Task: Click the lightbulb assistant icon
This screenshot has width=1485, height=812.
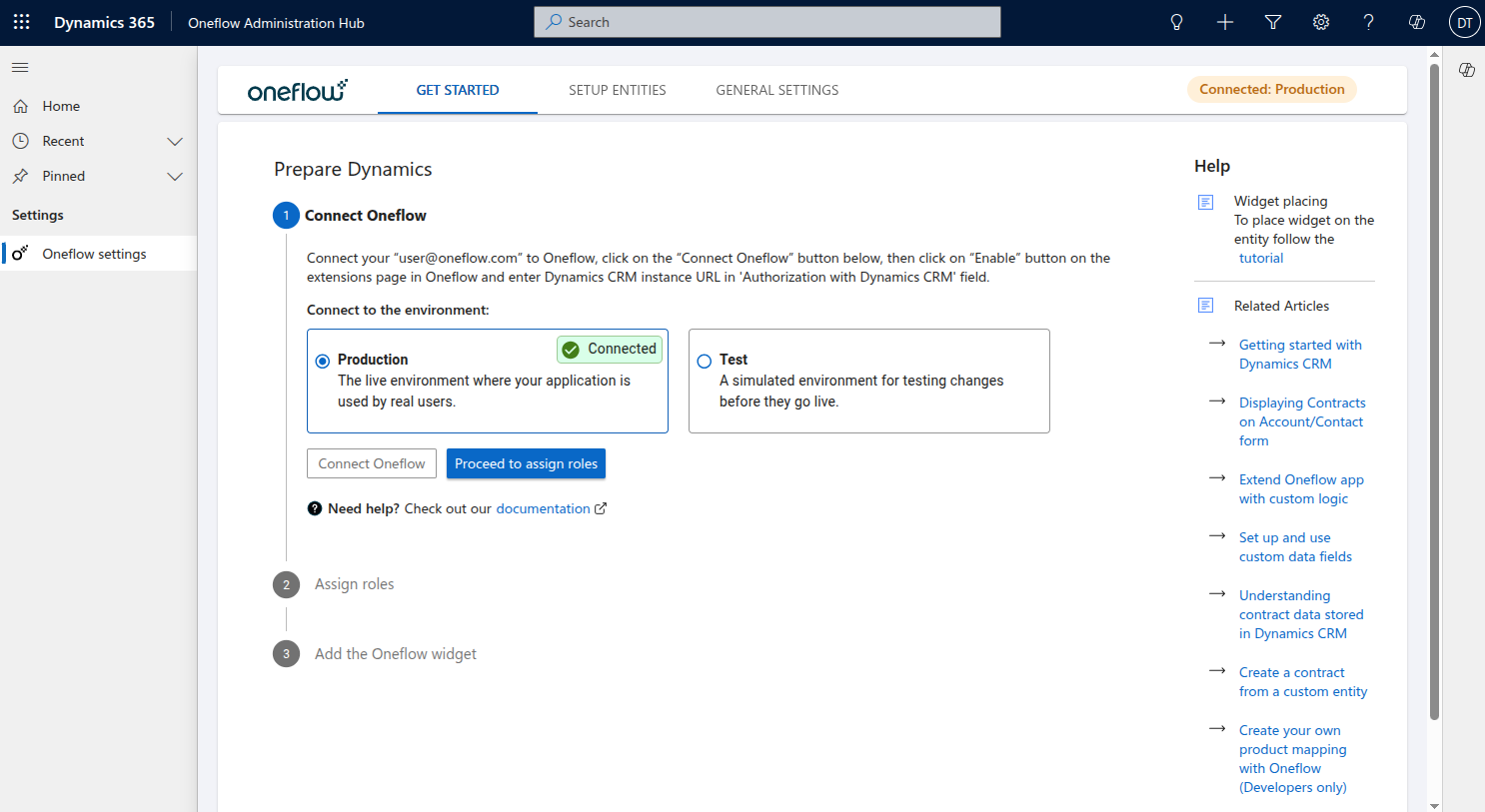Action: coord(1177,22)
